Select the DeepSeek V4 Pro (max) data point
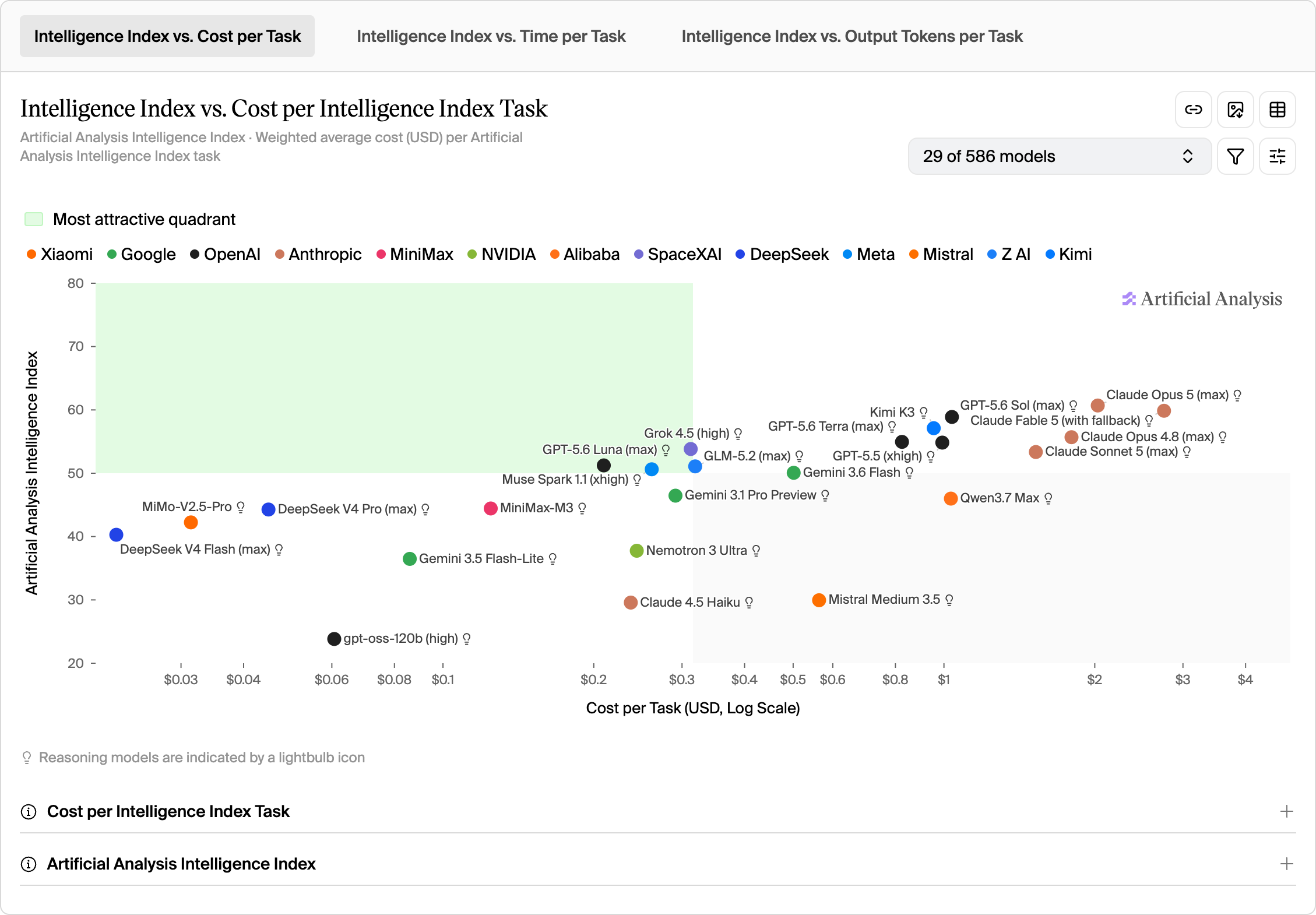This screenshot has width=1316, height=915. click(268, 509)
